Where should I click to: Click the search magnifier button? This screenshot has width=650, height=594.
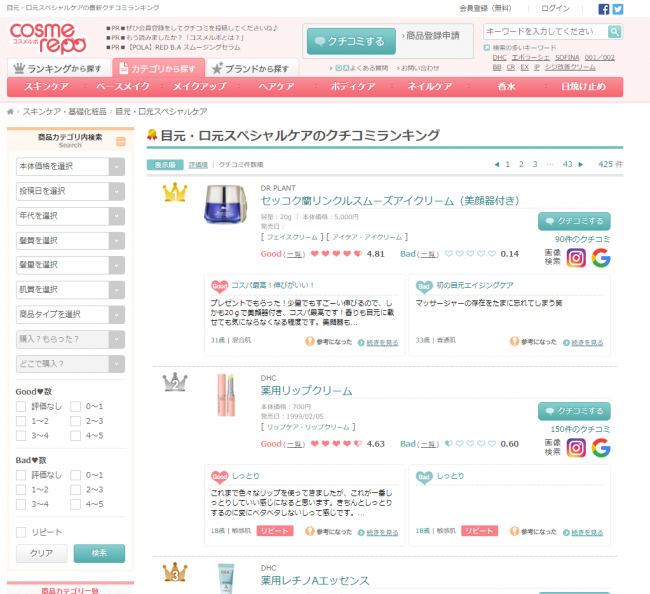(614, 32)
